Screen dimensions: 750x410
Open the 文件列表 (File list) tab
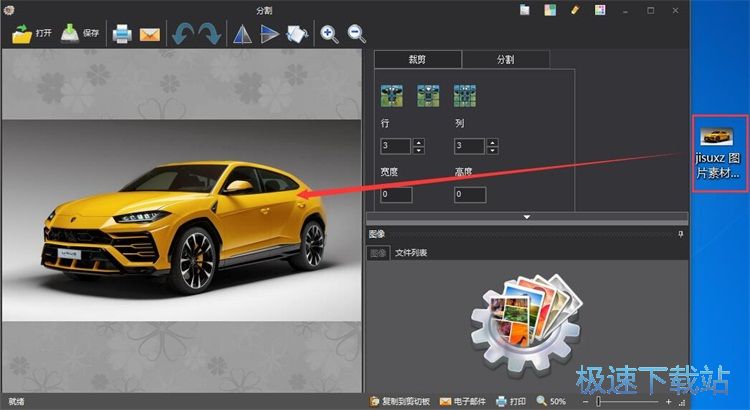tap(410, 253)
